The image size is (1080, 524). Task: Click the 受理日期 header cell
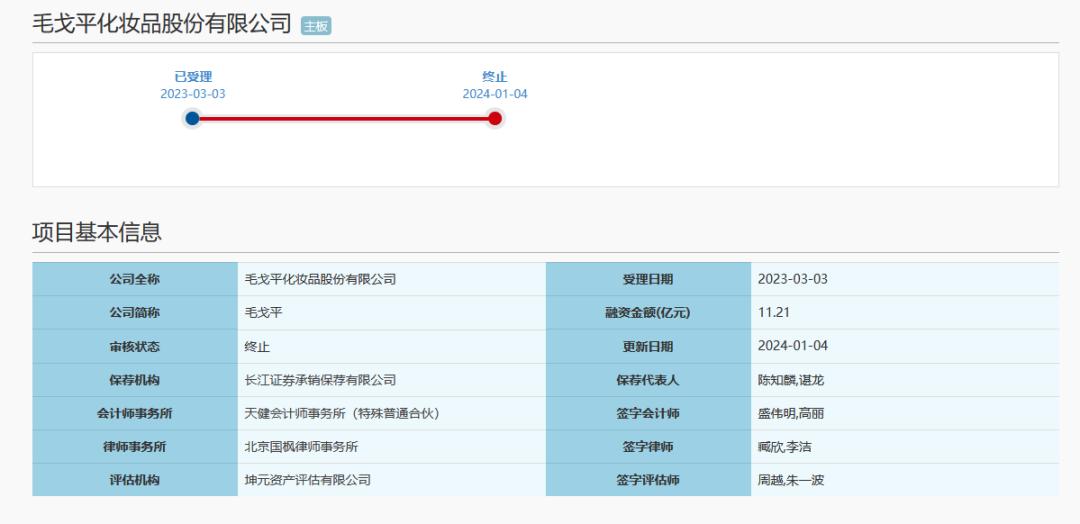tap(648, 280)
